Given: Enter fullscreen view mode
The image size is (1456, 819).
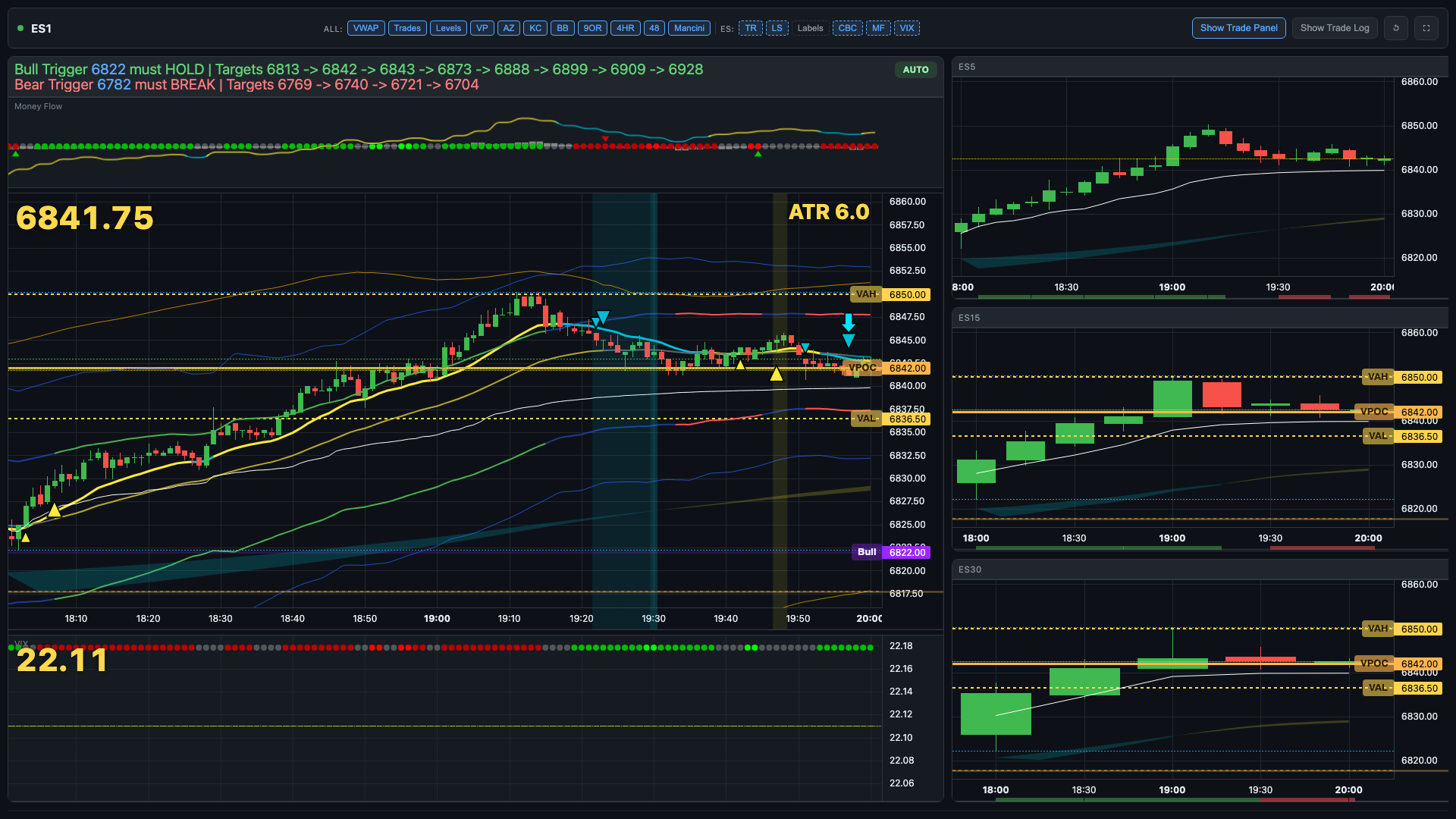Looking at the screenshot, I should [1426, 27].
